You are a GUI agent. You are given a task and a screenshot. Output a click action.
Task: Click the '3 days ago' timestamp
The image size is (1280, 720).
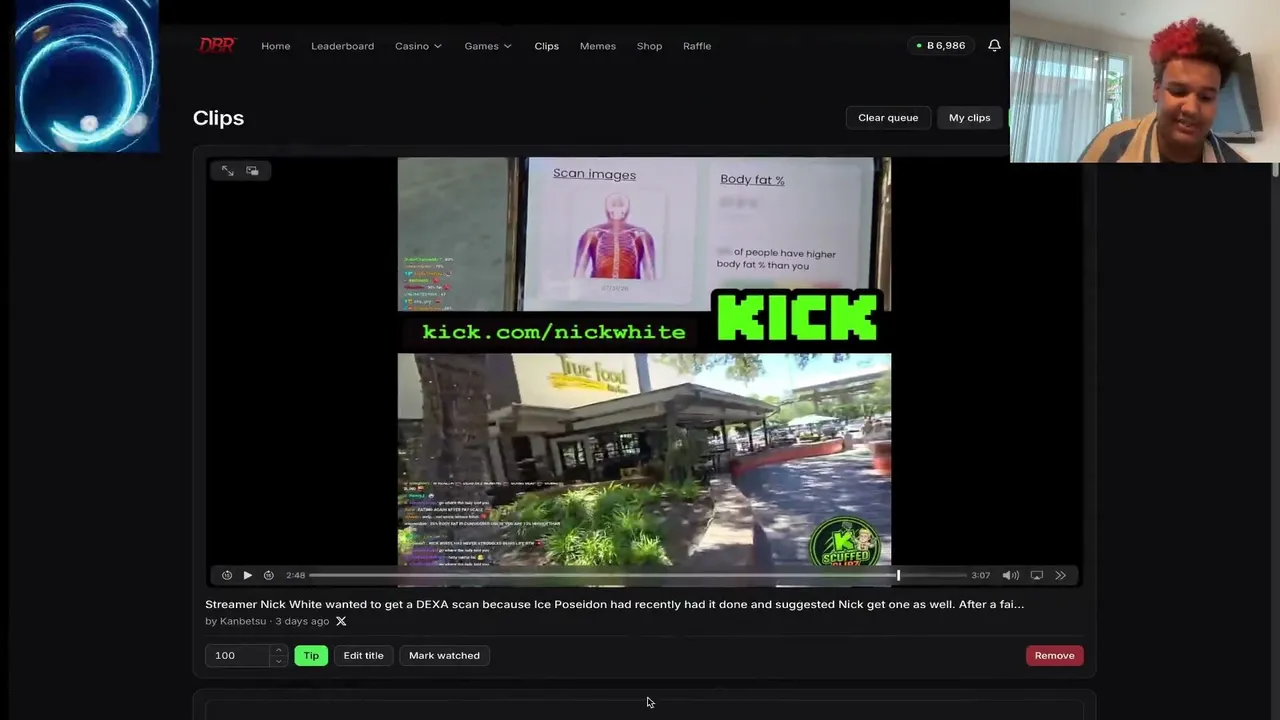(x=302, y=621)
